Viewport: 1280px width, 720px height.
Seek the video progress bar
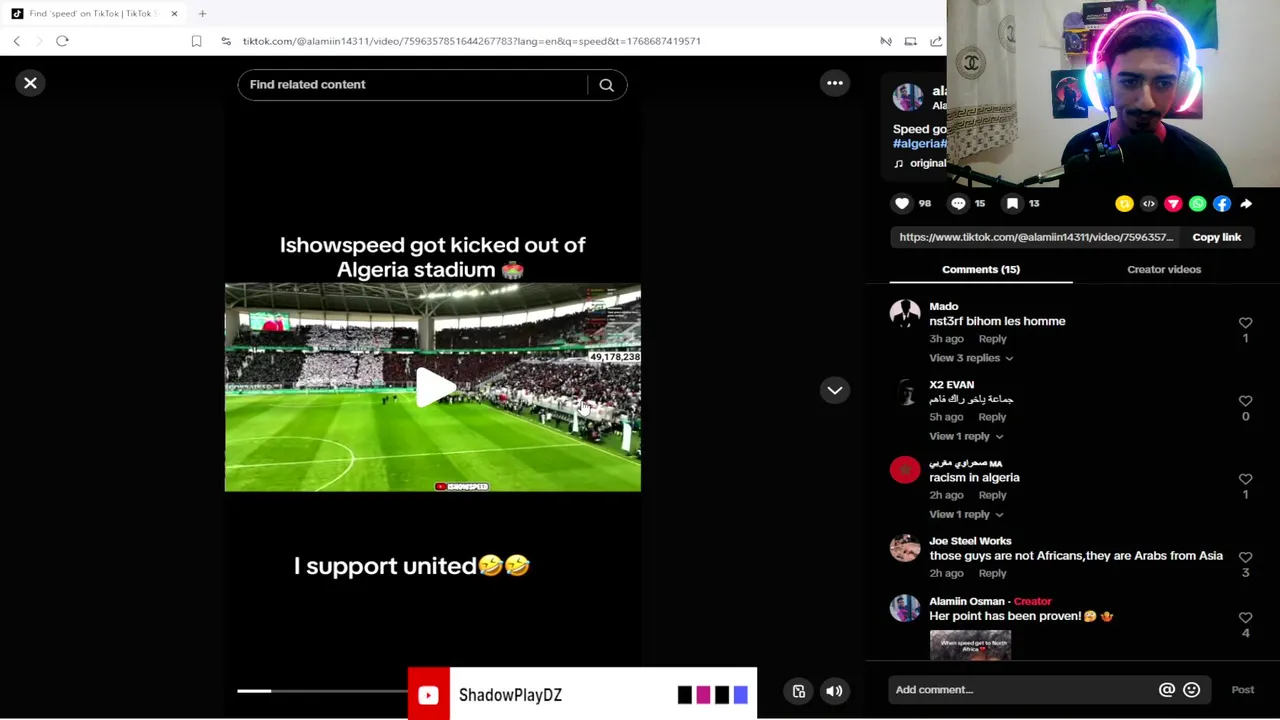322,691
